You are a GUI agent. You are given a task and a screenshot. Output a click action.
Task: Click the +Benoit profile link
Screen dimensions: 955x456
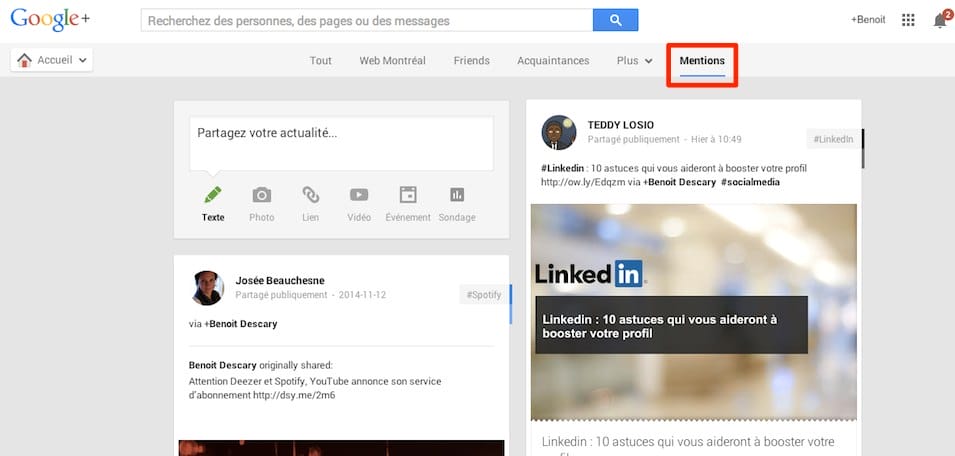pyautogui.click(x=868, y=20)
